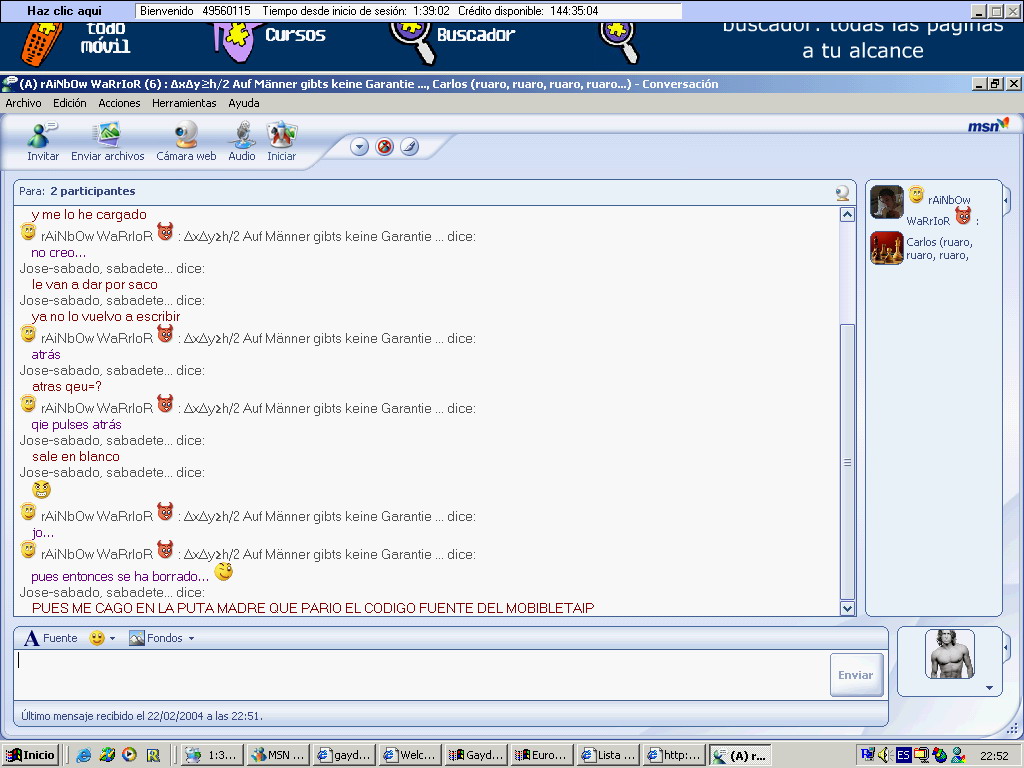Select the message 'atras qeu=?'
The image size is (1024, 768).
pyautogui.click(x=67, y=387)
